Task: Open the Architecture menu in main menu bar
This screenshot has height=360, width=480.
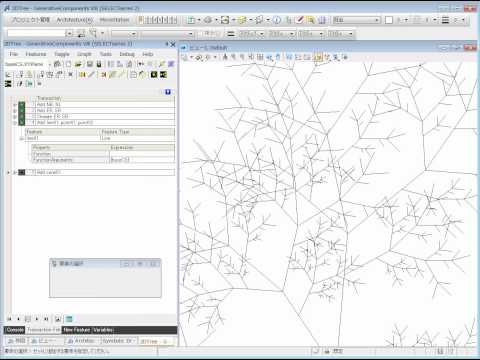Action: [x=75, y=20]
